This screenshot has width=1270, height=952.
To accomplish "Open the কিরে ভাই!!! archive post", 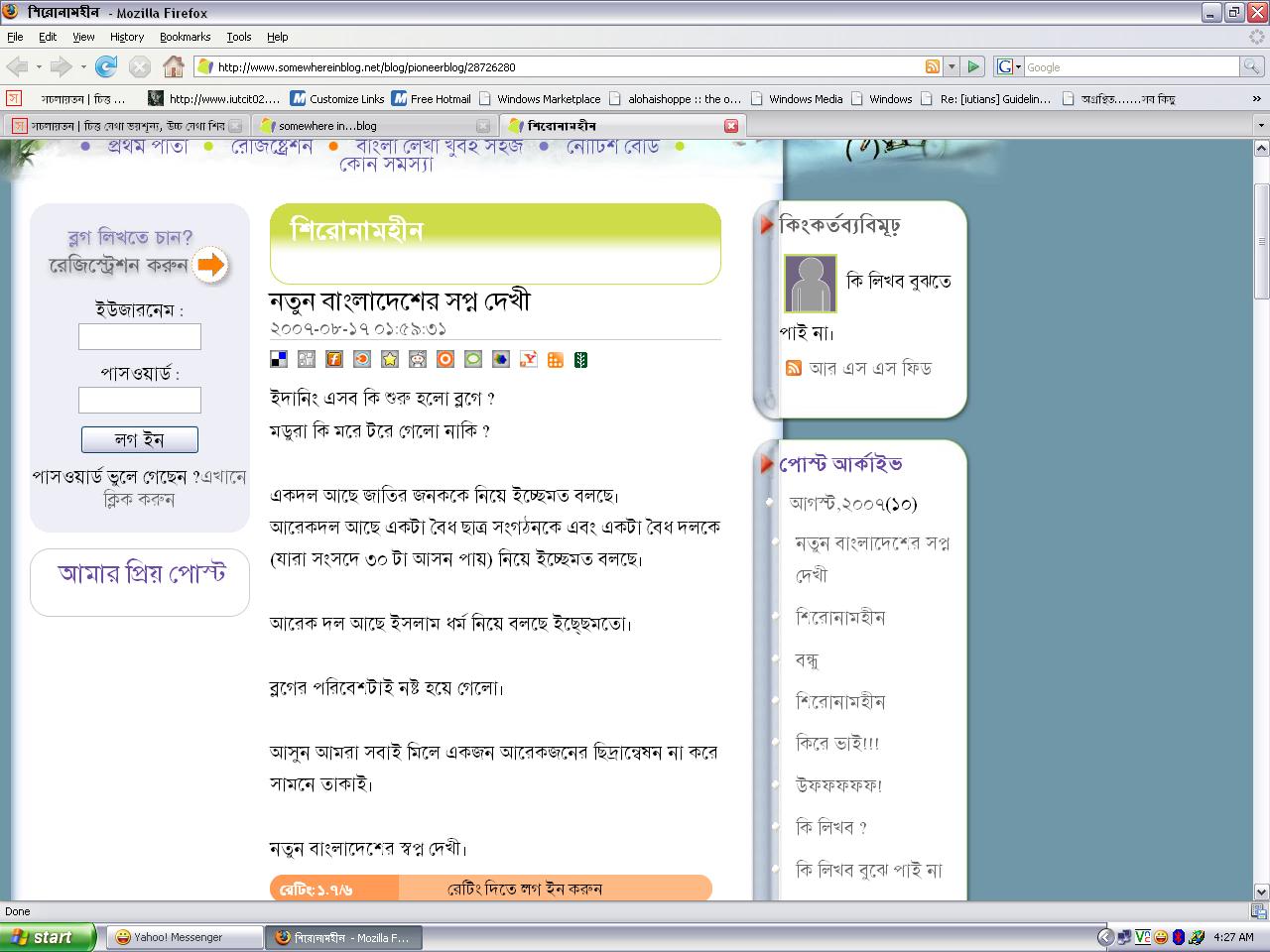I will click(837, 744).
